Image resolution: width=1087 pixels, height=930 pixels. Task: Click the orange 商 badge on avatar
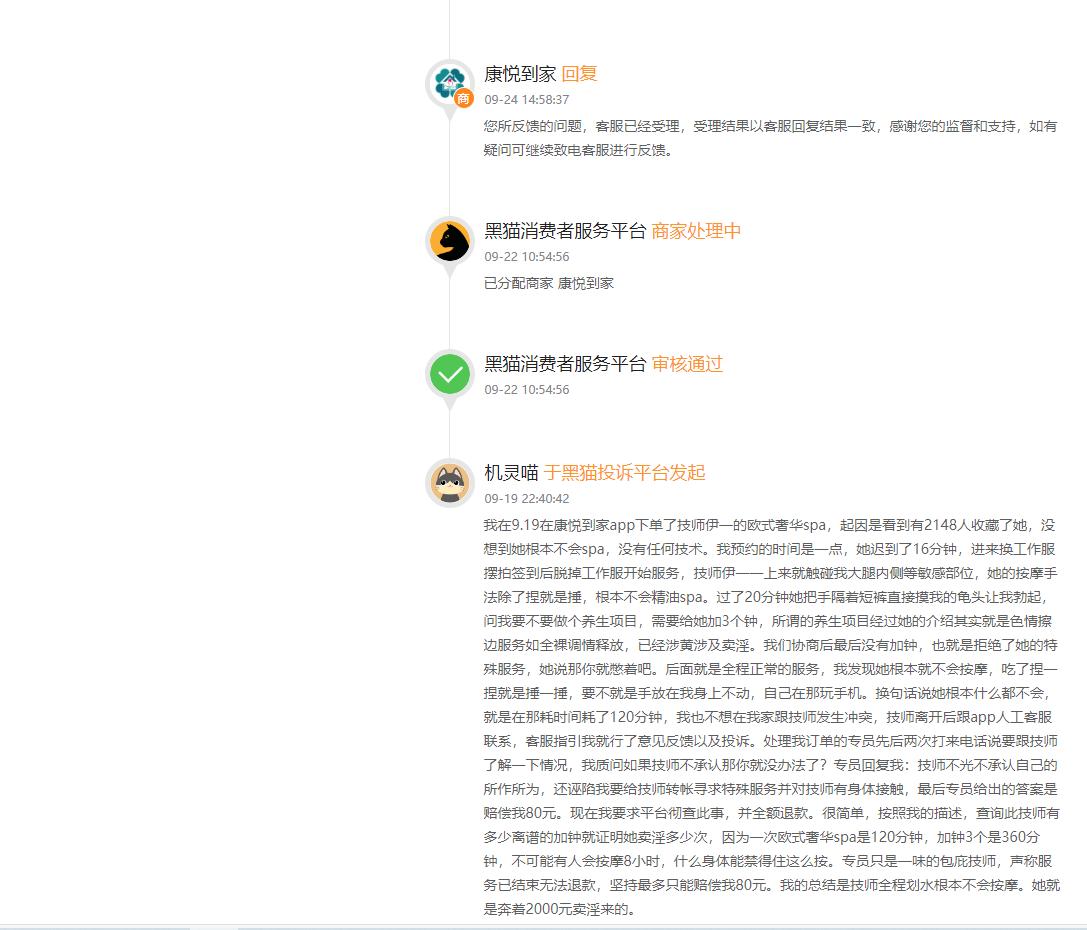coord(463,98)
